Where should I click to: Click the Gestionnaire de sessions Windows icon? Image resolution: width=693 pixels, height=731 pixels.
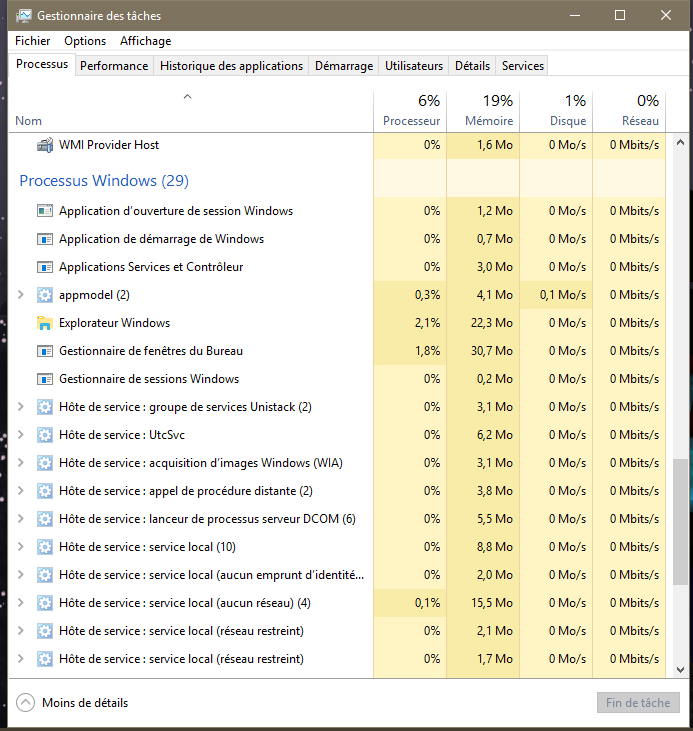[45, 379]
